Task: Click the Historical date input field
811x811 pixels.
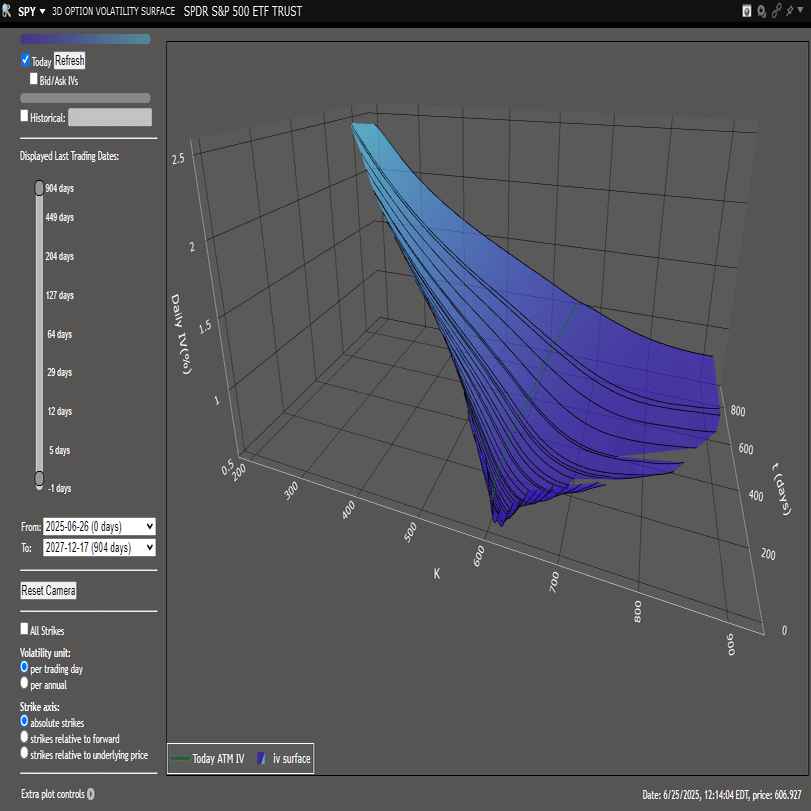Action: 110,117
